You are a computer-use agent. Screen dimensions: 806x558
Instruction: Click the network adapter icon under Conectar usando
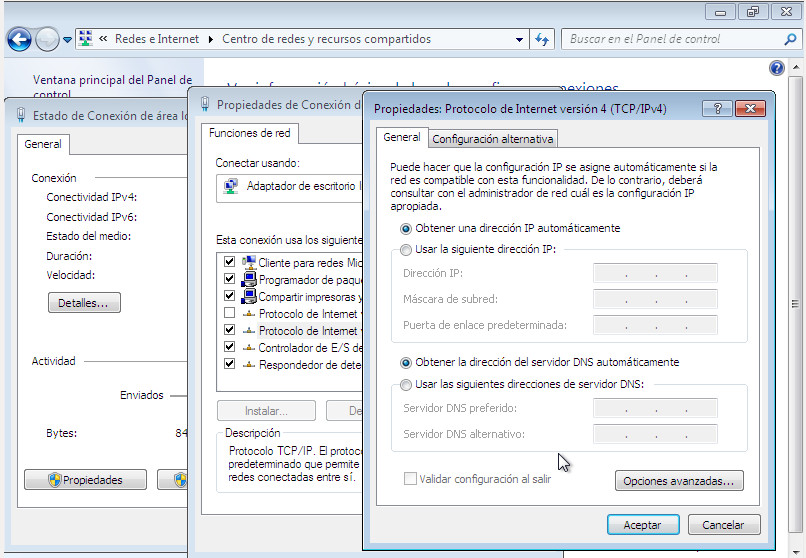coord(230,186)
